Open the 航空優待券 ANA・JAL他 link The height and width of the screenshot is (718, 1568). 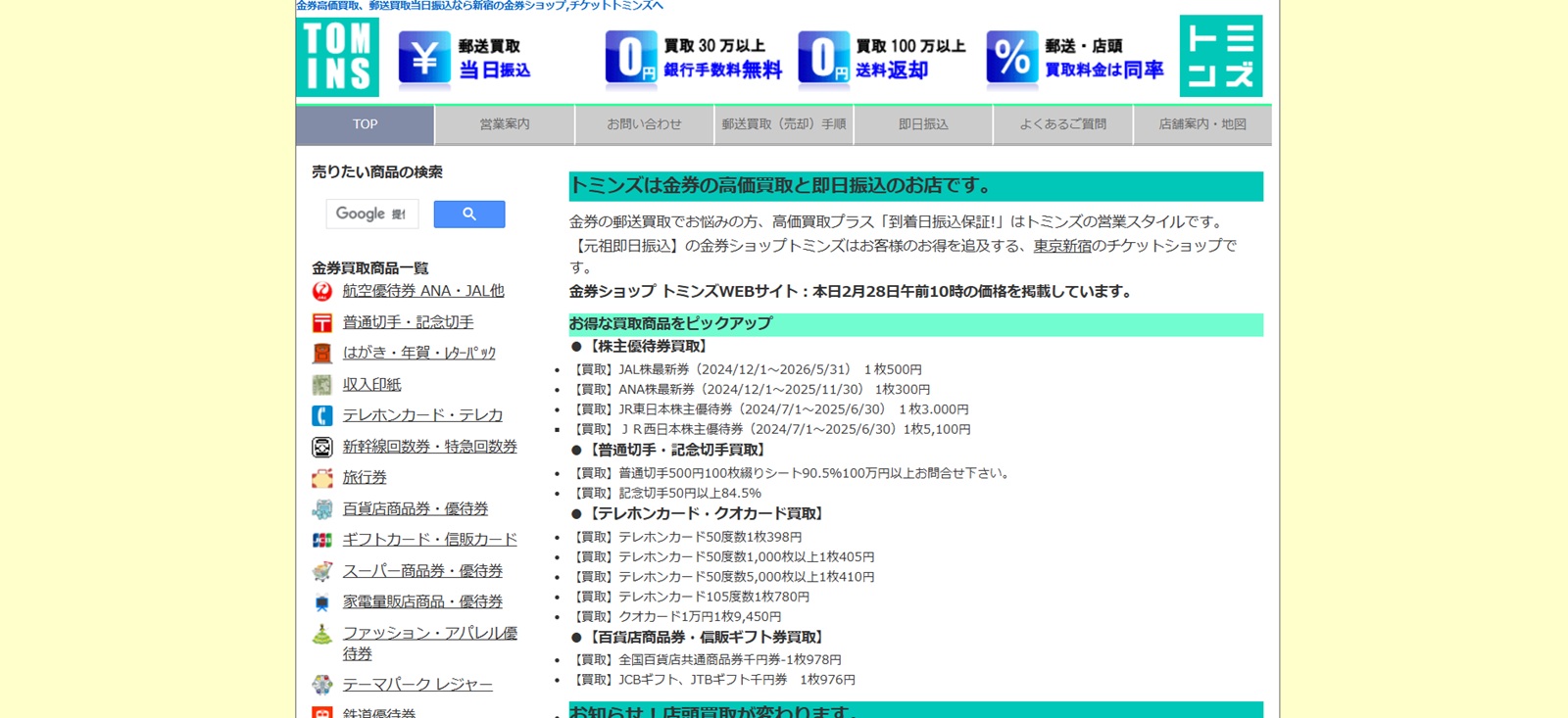click(423, 291)
